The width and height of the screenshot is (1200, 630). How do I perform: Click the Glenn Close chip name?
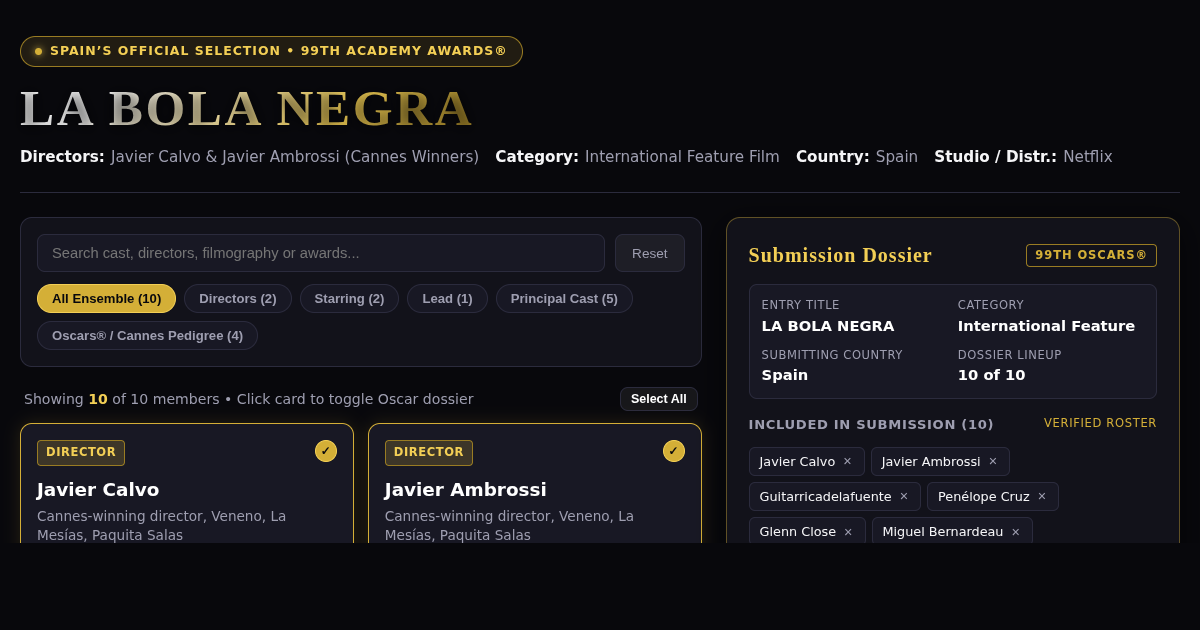coord(797,531)
